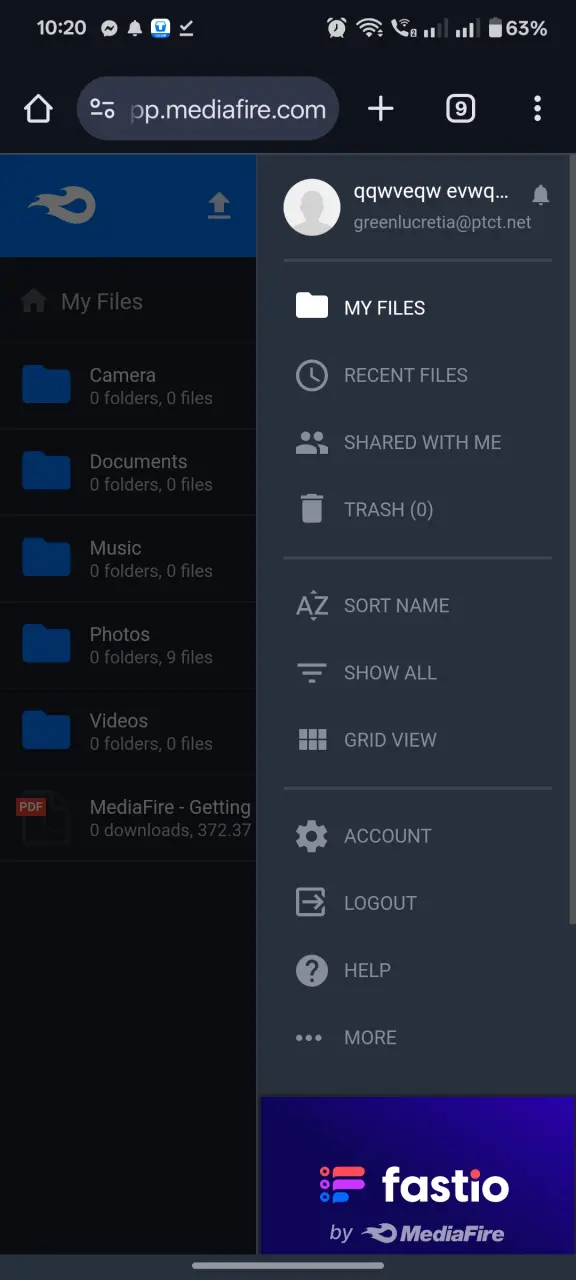Open the Photos folder with 9 files
576x1280 pixels.
(x=128, y=645)
